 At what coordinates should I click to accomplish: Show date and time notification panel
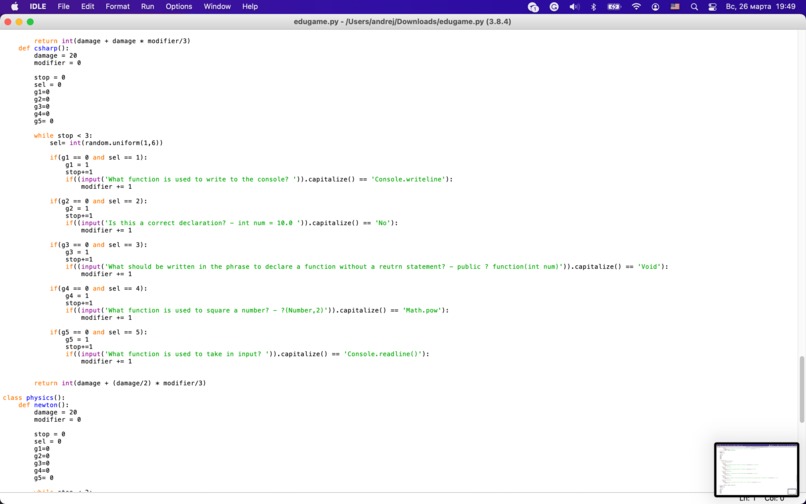coord(760,7)
